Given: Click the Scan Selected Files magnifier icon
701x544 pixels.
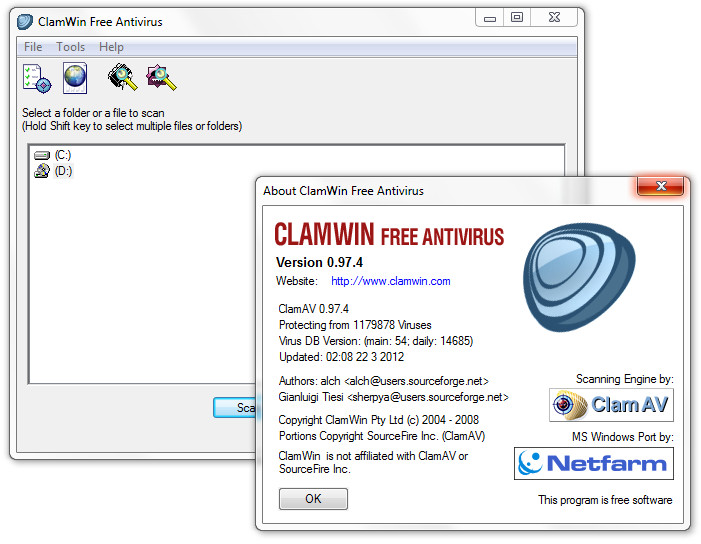Looking at the screenshot, I should pyautogui.click(x=161, y=77).
